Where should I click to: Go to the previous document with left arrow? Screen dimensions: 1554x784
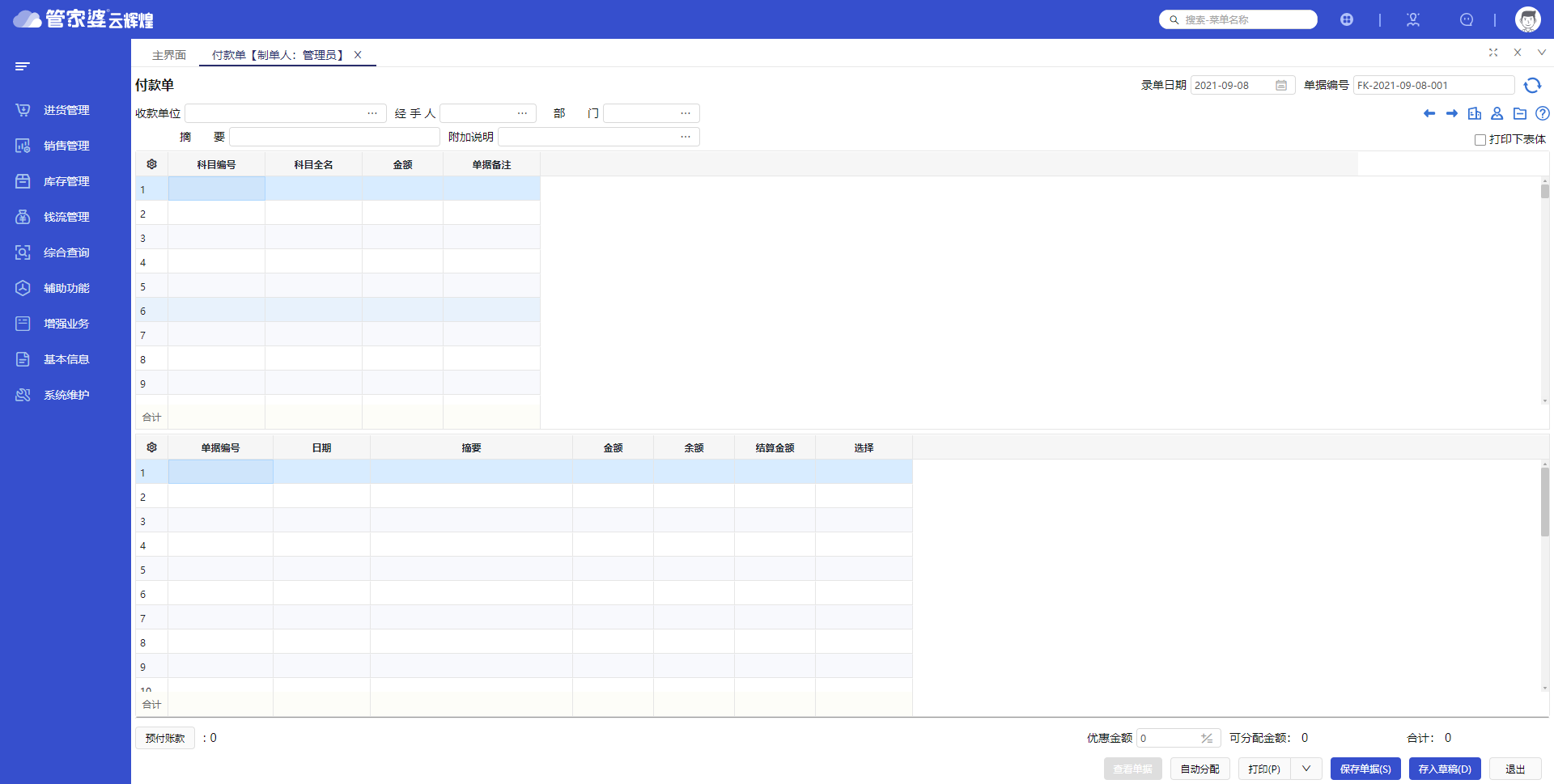click(x=1429, y=113)
